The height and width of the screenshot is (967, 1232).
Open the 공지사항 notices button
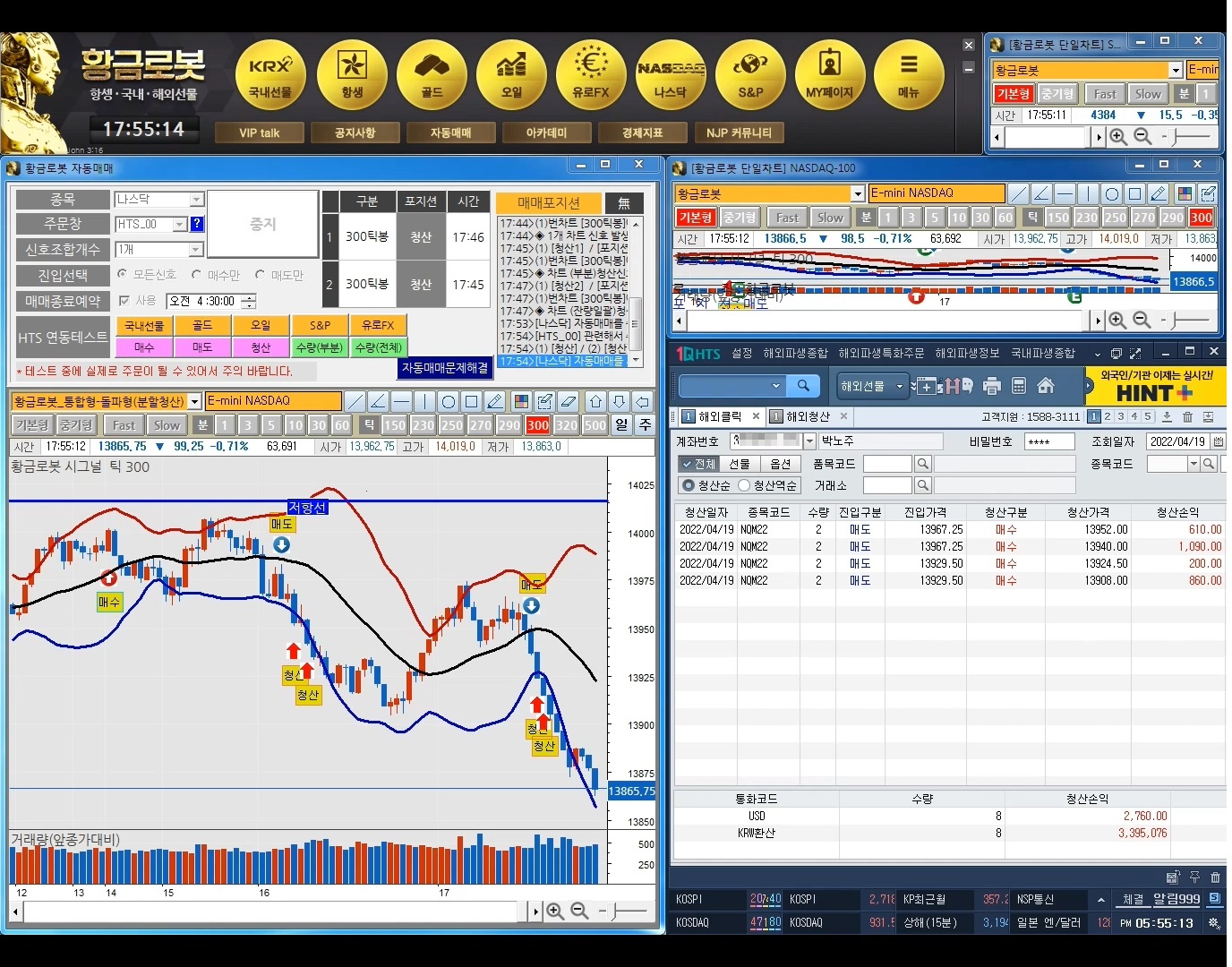tap(355, 133)
